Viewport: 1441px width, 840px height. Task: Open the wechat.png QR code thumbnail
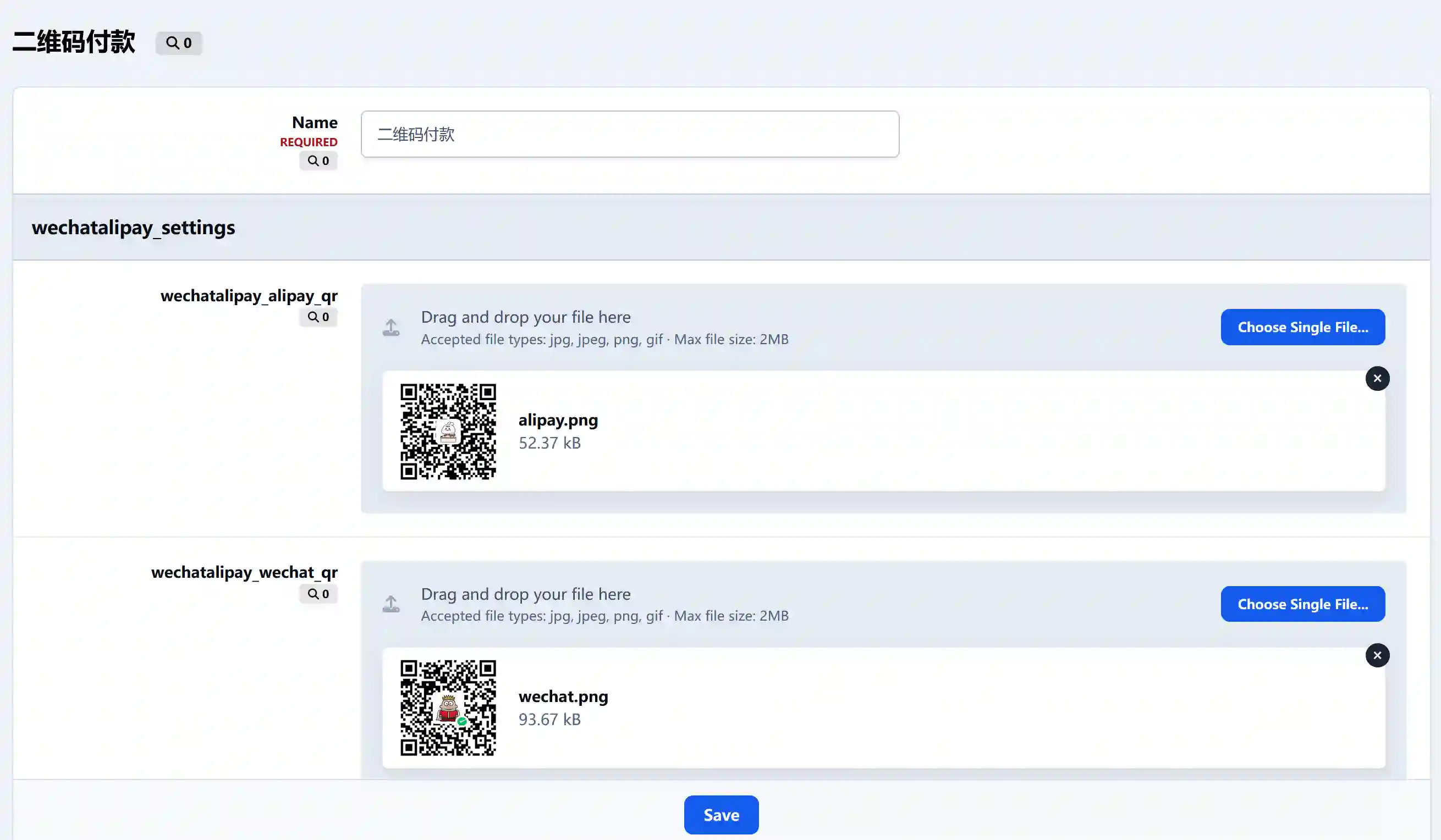pyautogui.click(x=448, y=708)
